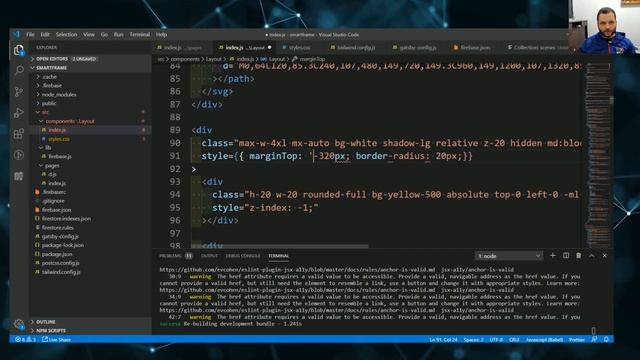Change line endings via 'CRLF'
This screenshot has width=640, height=360.
(514, 340)
